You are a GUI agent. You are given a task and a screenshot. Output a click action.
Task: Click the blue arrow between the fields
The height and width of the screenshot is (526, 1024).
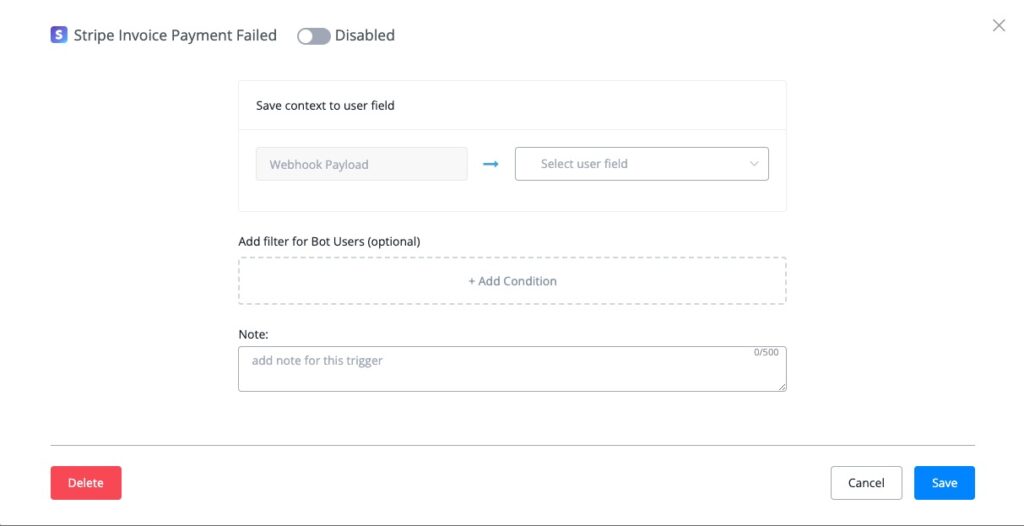pos(490,164)
